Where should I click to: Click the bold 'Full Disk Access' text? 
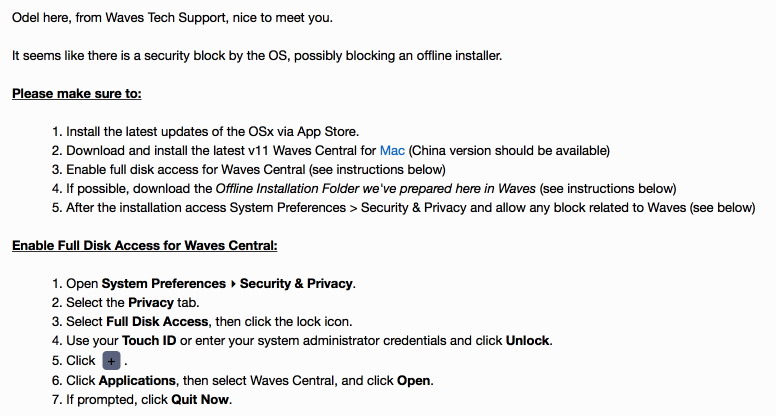coord(157,322)
